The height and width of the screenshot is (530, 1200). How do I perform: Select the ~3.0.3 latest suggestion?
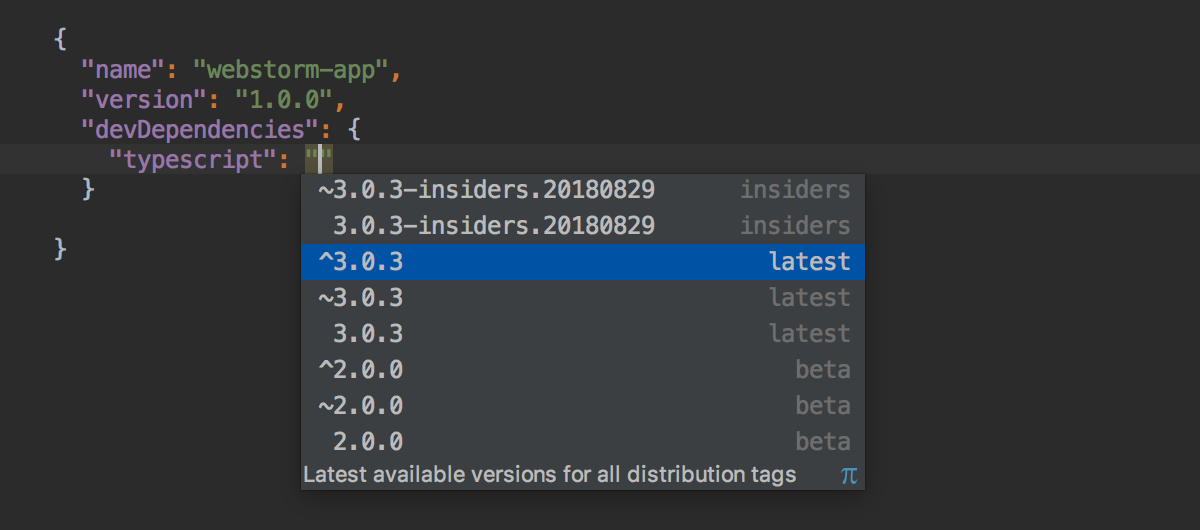[x=583, y=298]
